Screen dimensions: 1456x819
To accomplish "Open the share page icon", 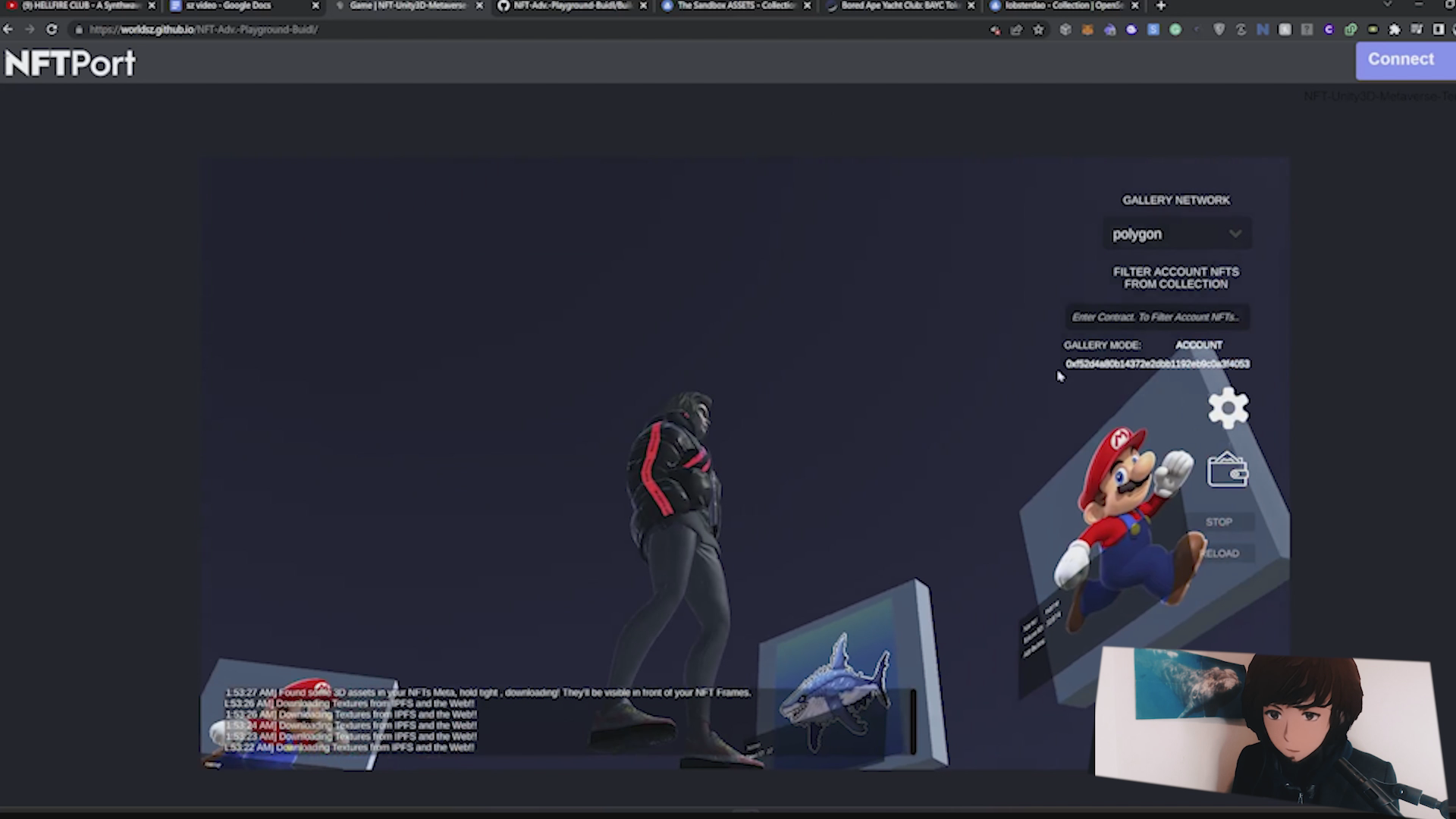I will pos(1016,30).
